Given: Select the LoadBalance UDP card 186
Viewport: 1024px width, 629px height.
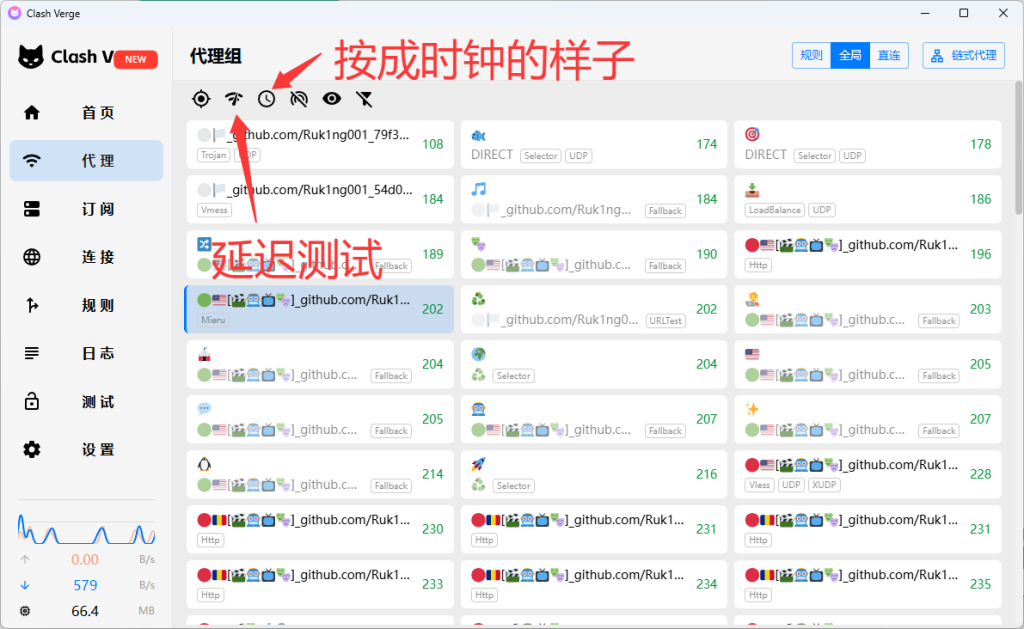Looking at the screenshot, I should pyautogui.click(x=867, y=199).
